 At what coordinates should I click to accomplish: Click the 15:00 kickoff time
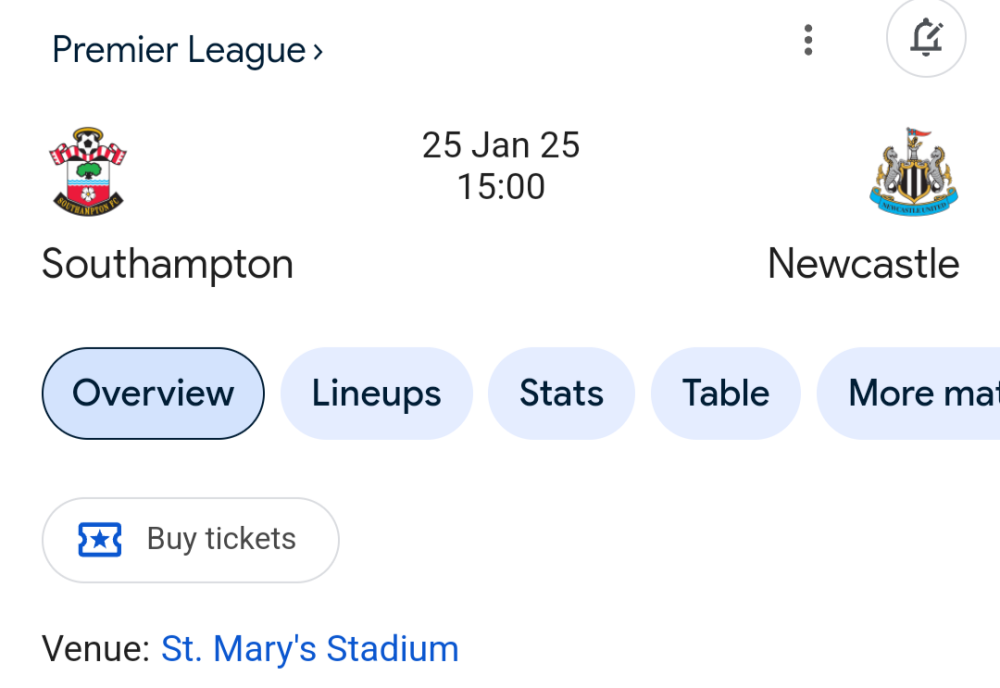click(501, 187)
